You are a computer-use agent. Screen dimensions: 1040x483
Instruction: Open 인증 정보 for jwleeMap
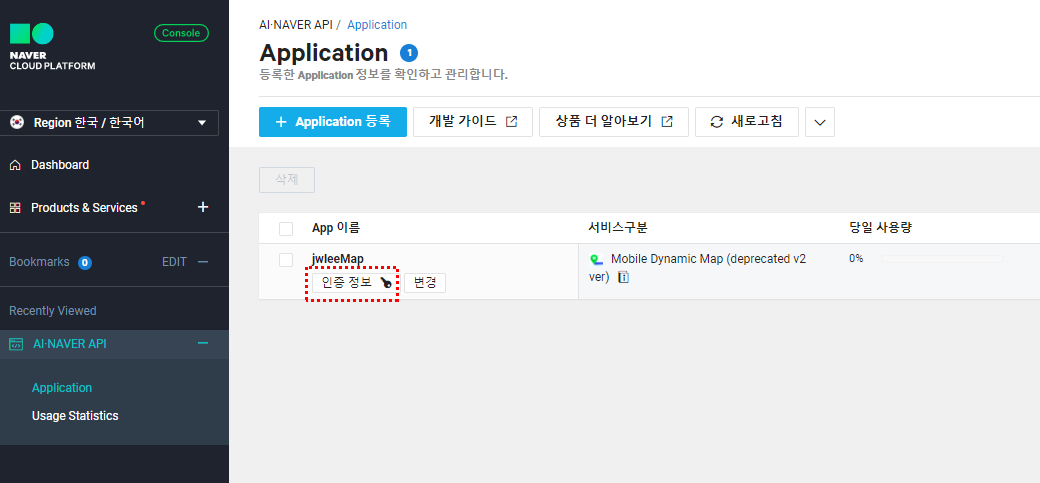(355, 283)
